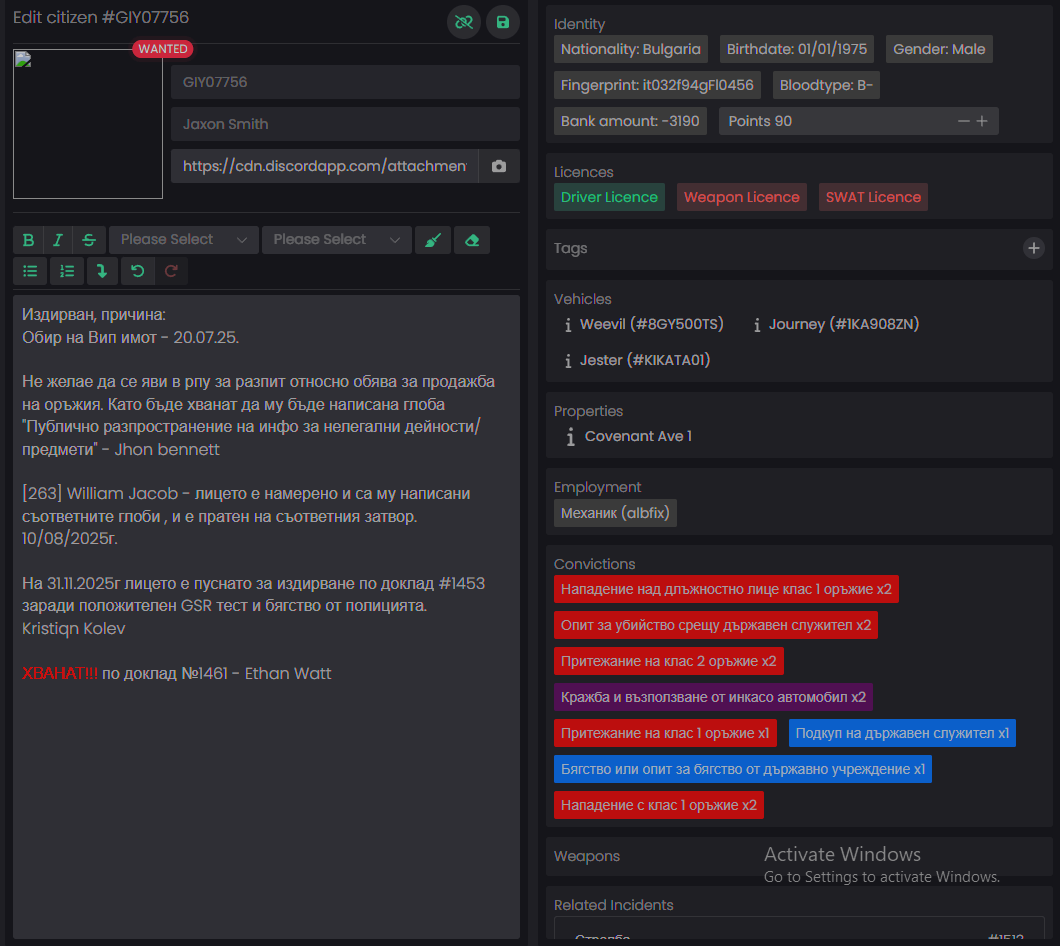
Task: Select conviction Нападение с клас 1 оръжие x2
Action: pos(658,805)
